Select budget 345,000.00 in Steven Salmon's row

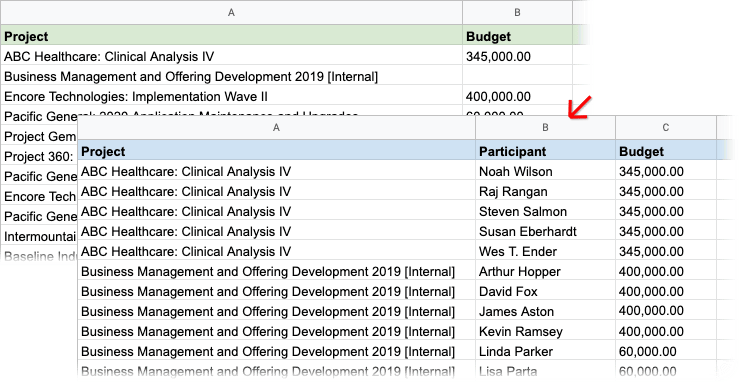665,211
